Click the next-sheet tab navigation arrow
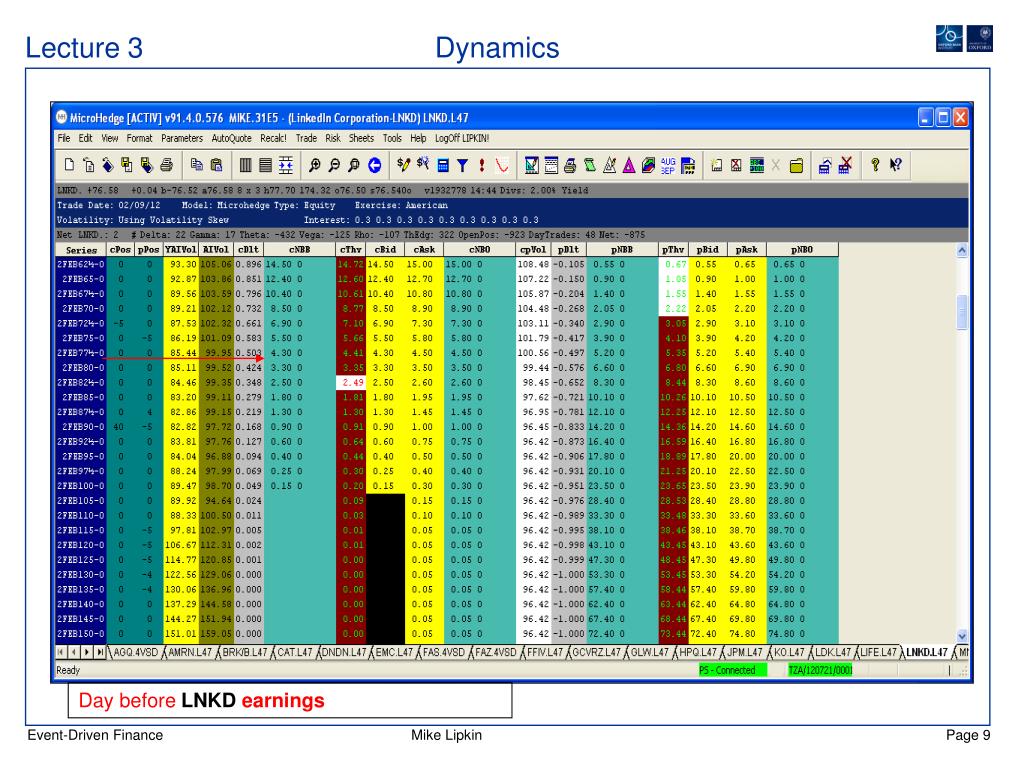The width and height of the screenshot is (1024, 768). pos(87,652)
